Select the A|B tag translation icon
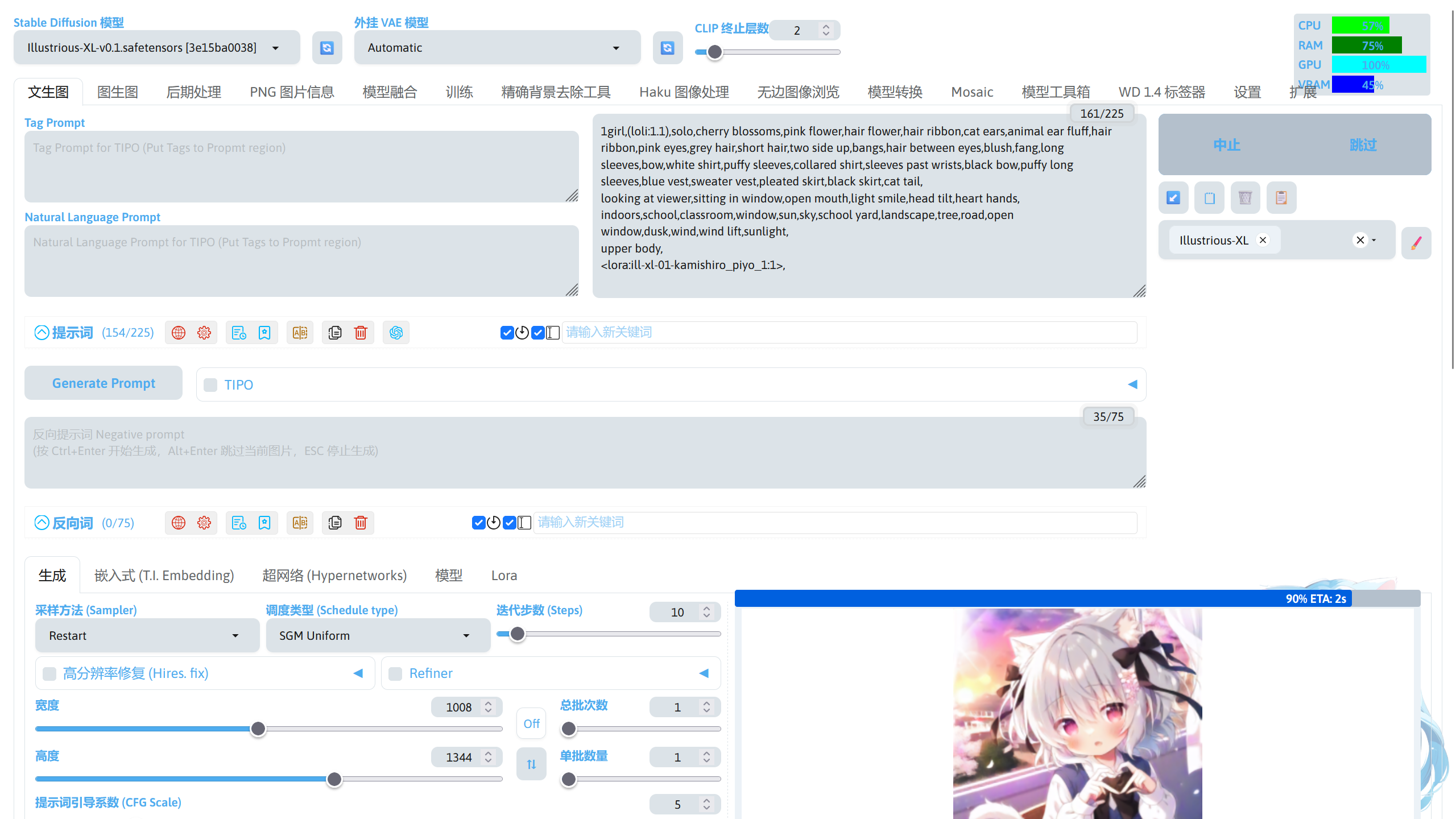The image size is (1456, 819). tap(300, 333)
